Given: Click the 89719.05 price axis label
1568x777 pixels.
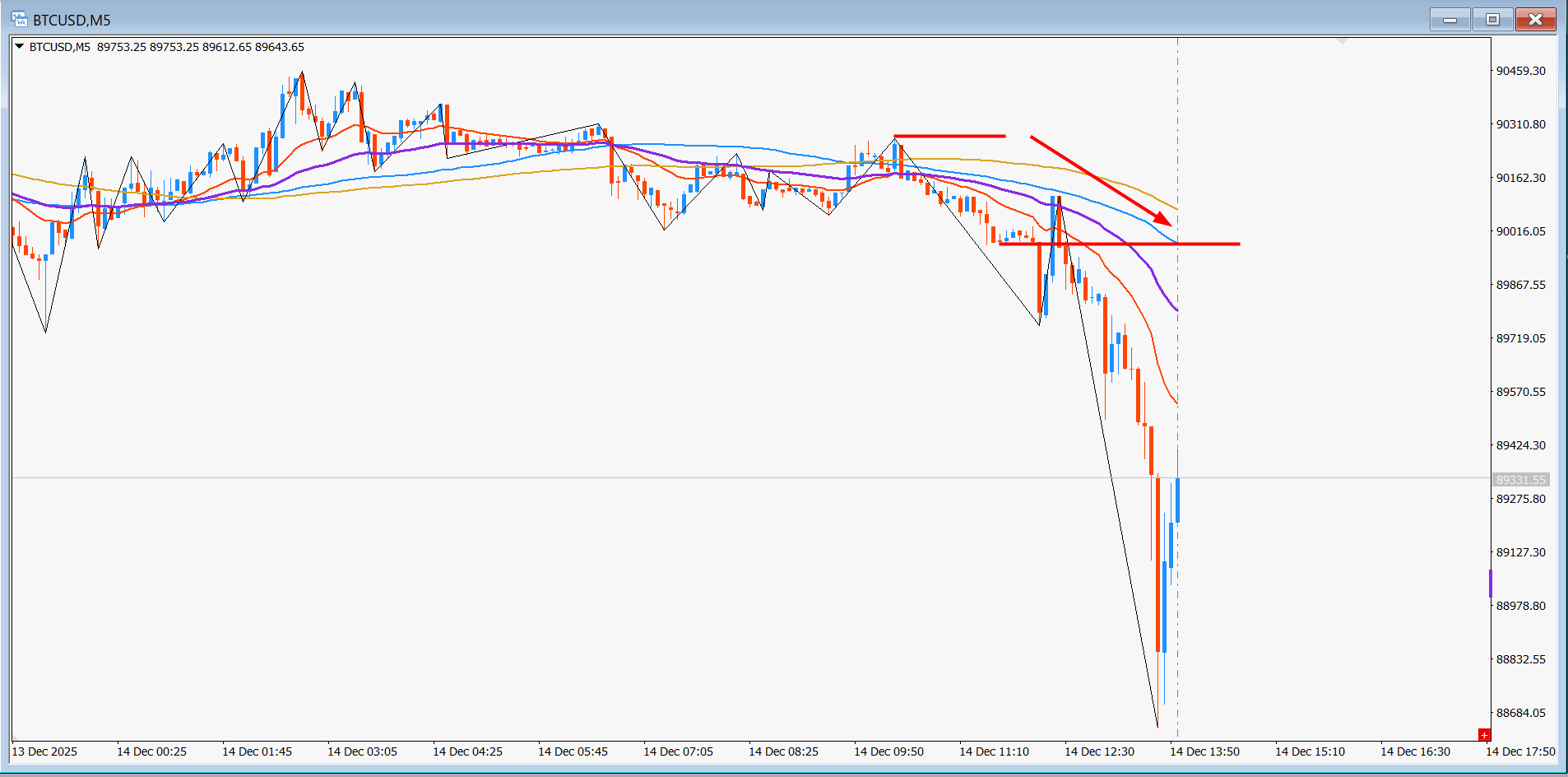Looking at the screenshot, I should [1520, 338].
